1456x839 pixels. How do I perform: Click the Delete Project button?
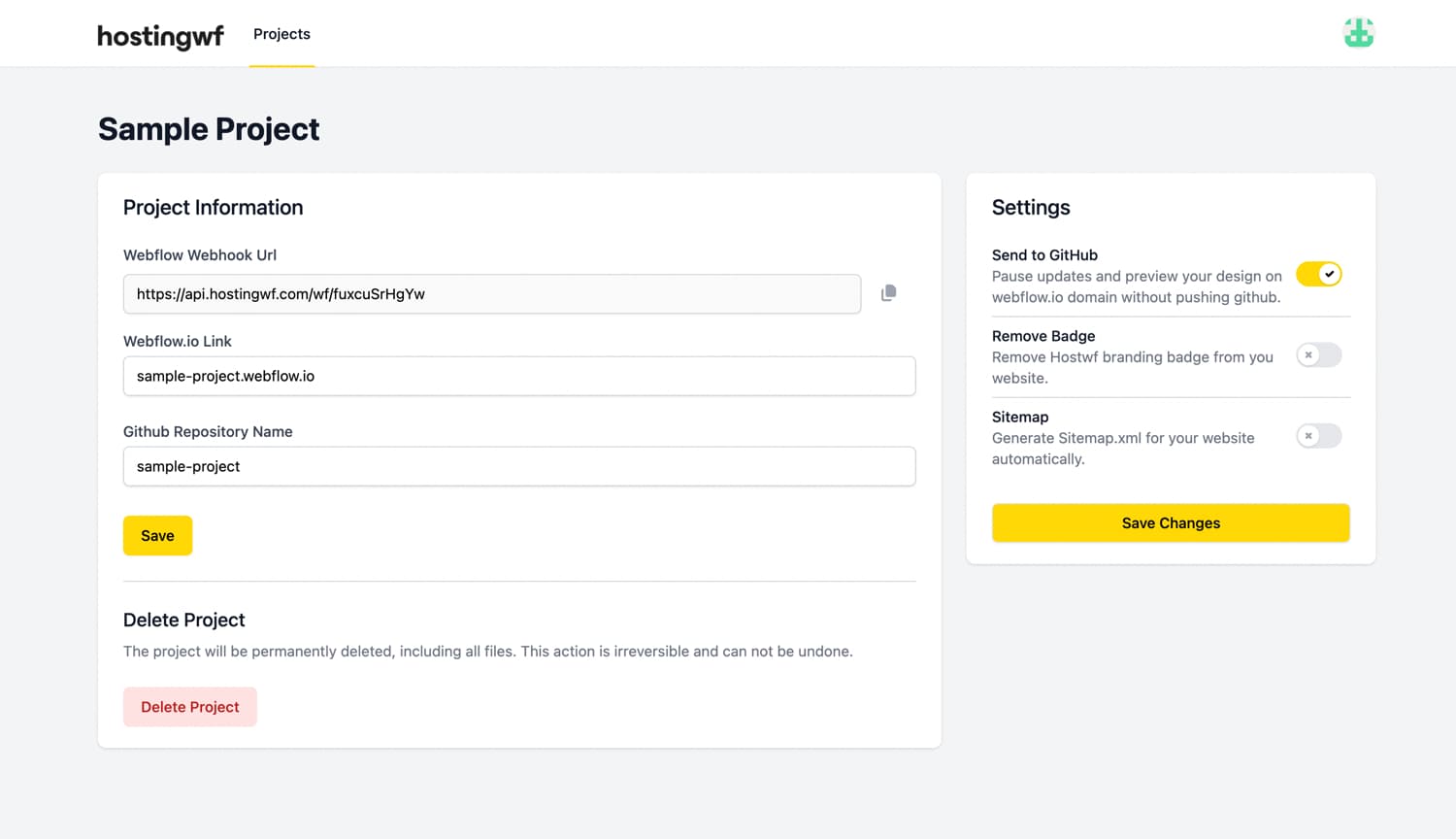(x=190, y=707)
